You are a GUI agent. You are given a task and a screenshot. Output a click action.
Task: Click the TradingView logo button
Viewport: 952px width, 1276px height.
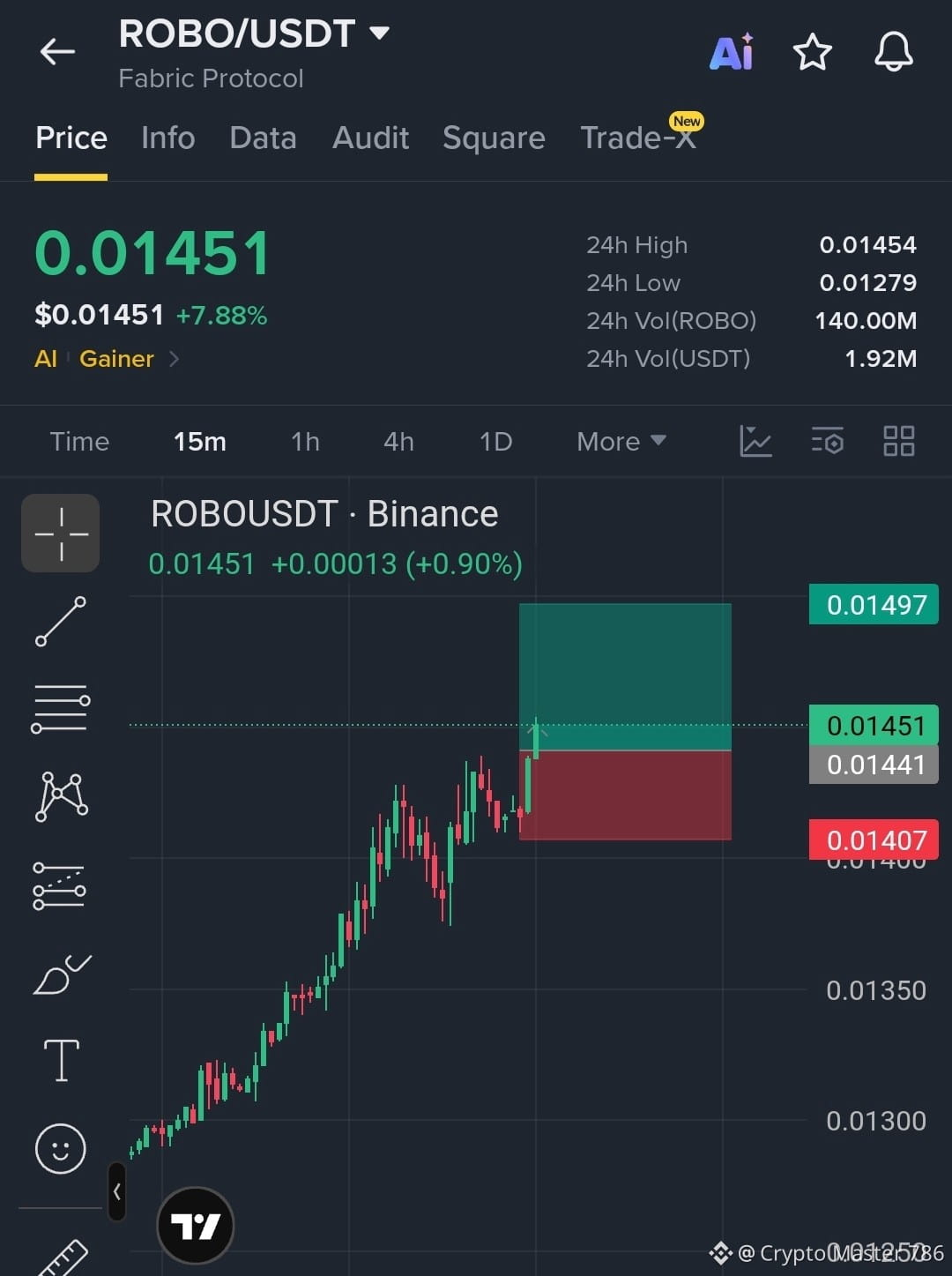(x=195, y=1225)
